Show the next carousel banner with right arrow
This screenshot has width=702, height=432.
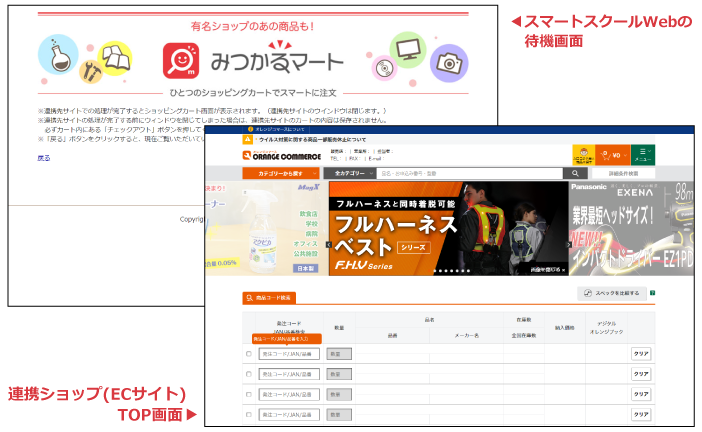click(569, 244)
